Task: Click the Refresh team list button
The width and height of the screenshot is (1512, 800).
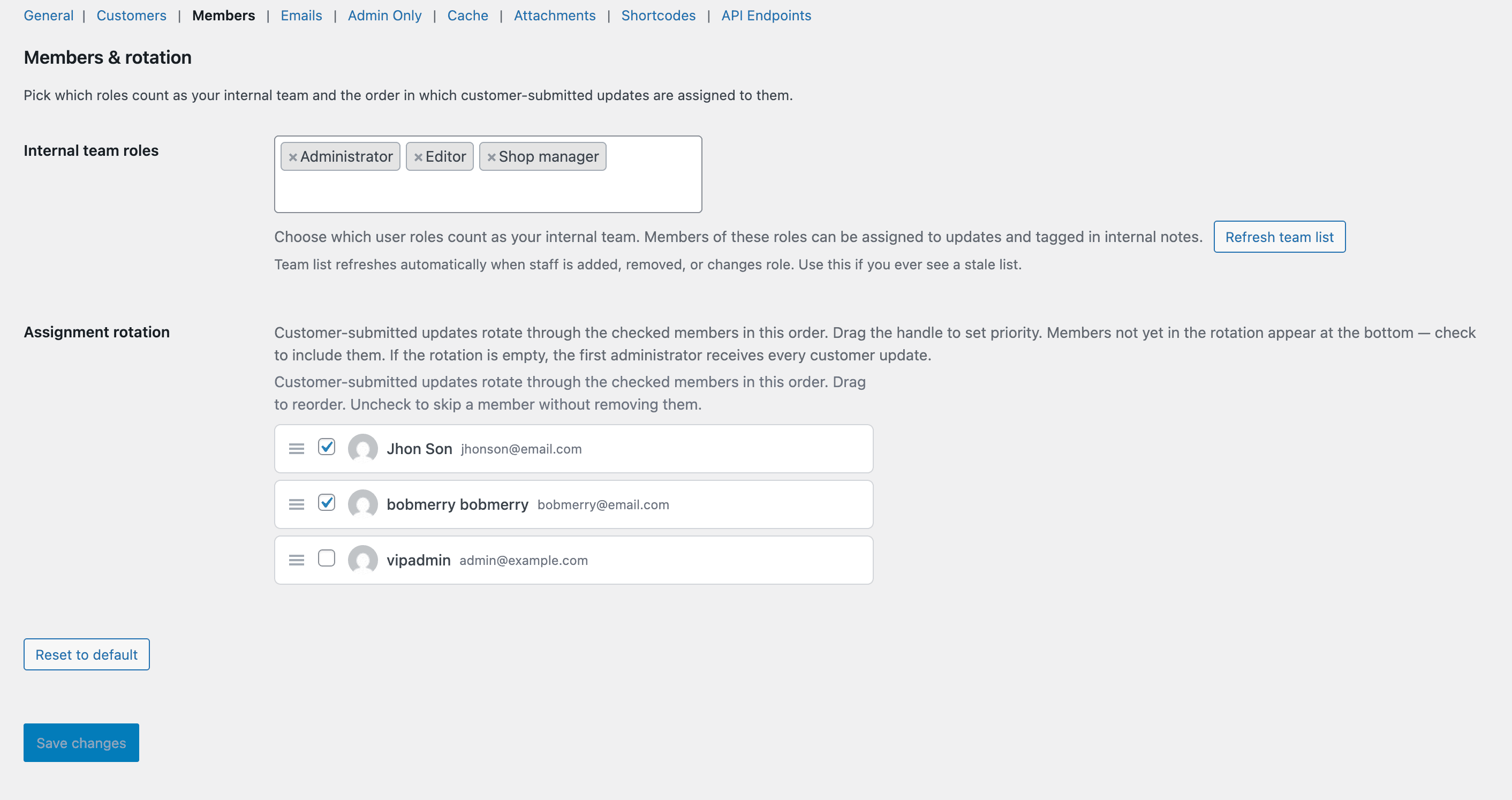Action: [1280, 237]
